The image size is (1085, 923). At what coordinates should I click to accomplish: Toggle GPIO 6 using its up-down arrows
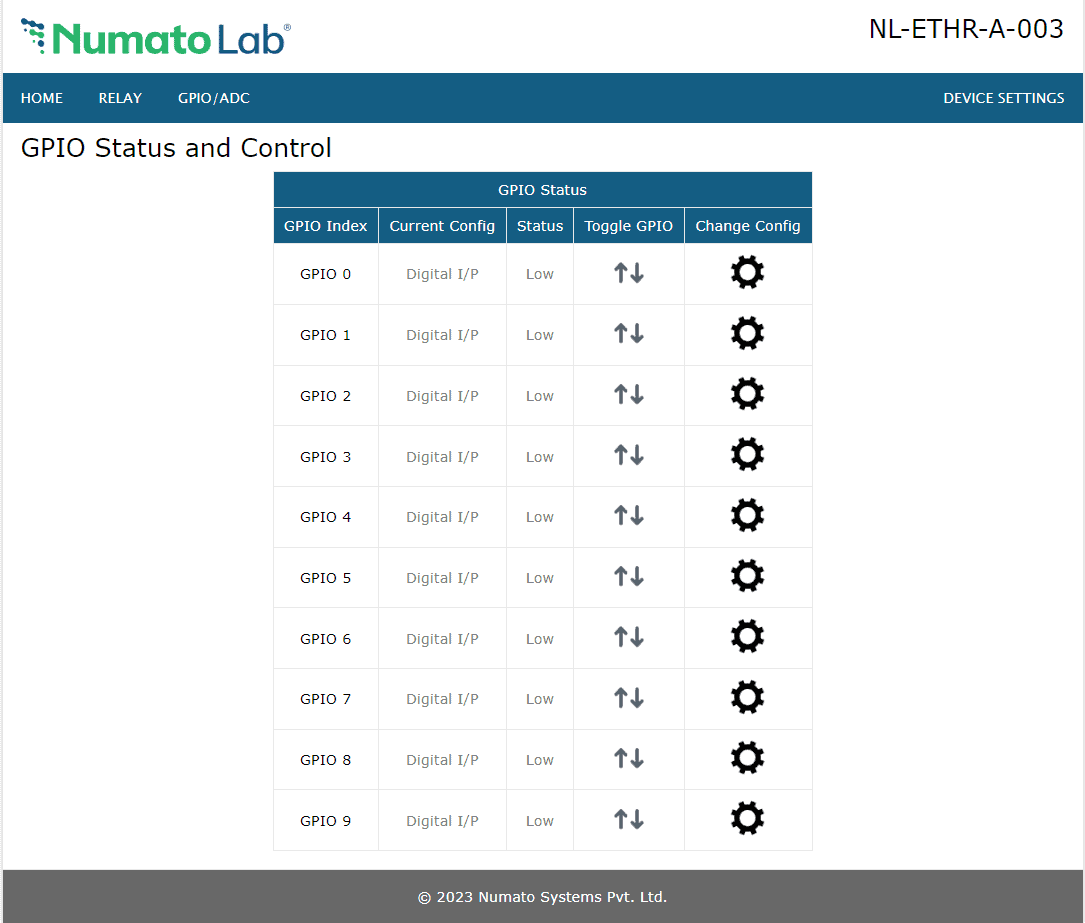(628, 637)
